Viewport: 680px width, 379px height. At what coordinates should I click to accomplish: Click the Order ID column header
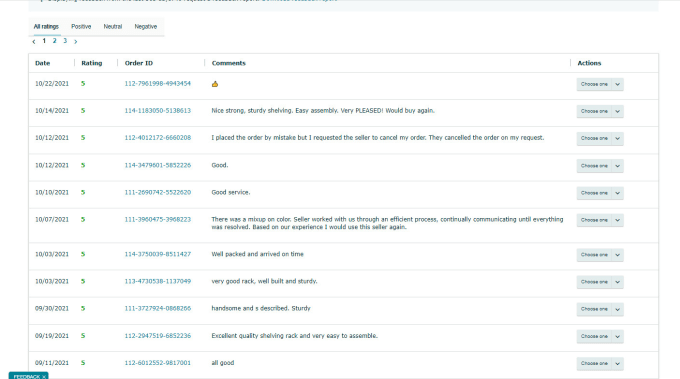tap(139, 63)
